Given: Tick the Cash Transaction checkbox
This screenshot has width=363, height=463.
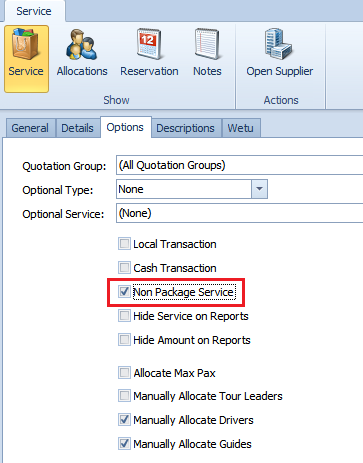Looking at the screenshot, I should (124, 267).
